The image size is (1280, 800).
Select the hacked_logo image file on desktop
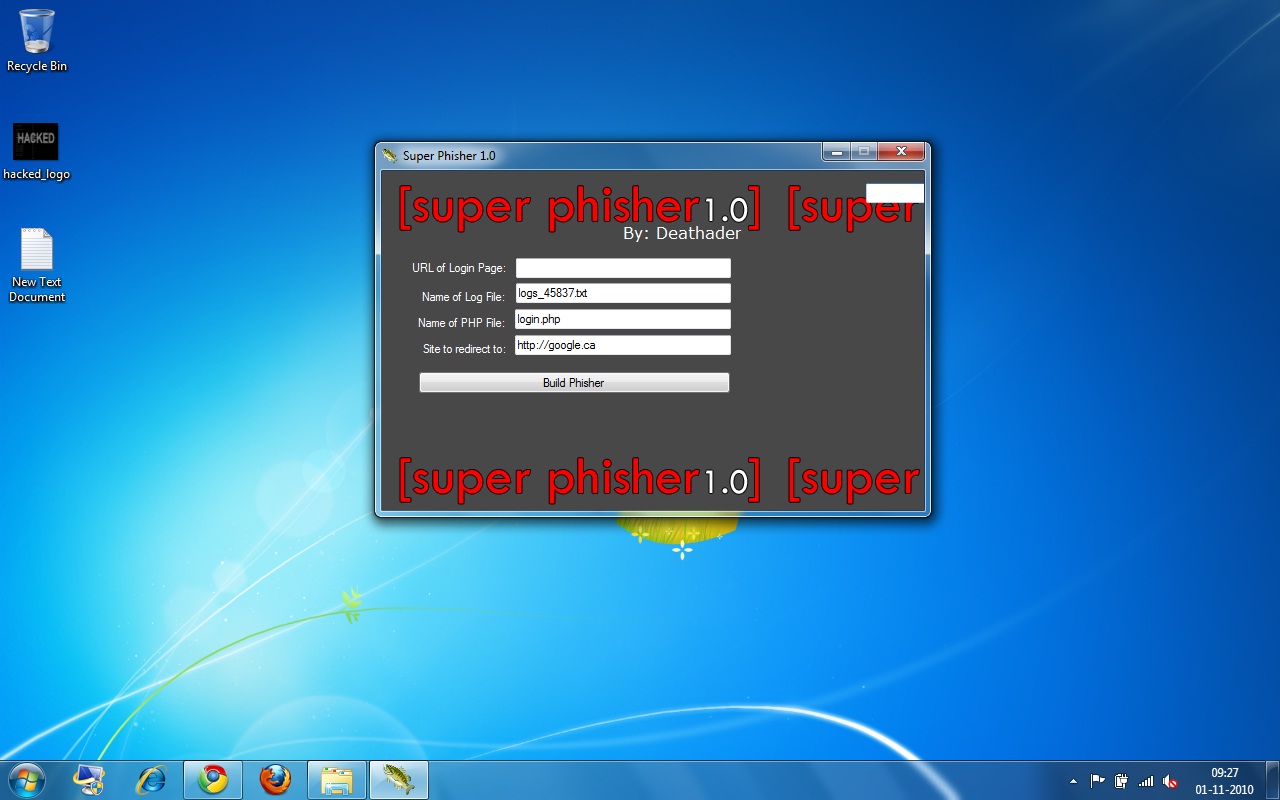36,151
